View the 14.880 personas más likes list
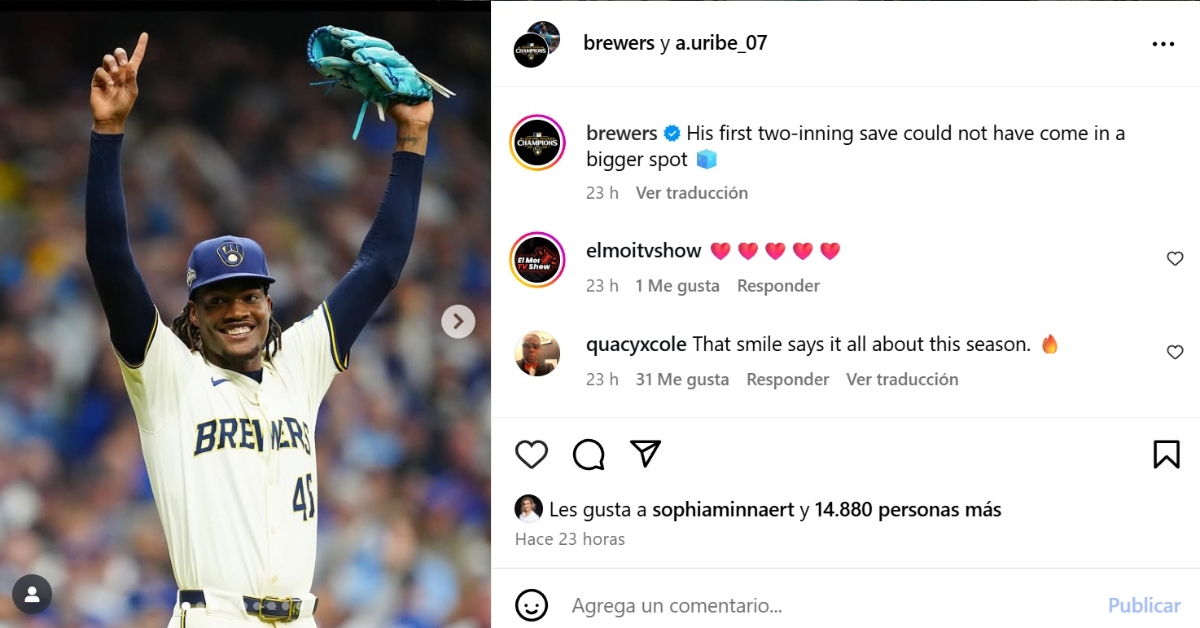1200x628 pixels. (x=908, y=510)
